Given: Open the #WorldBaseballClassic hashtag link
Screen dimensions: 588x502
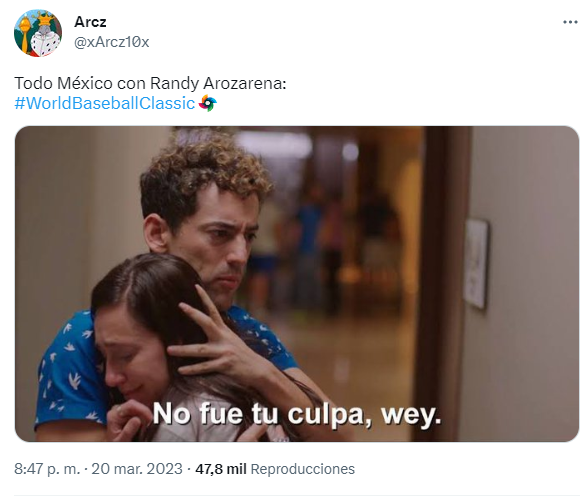Looking at the screenshot, I should pos(105,103).
